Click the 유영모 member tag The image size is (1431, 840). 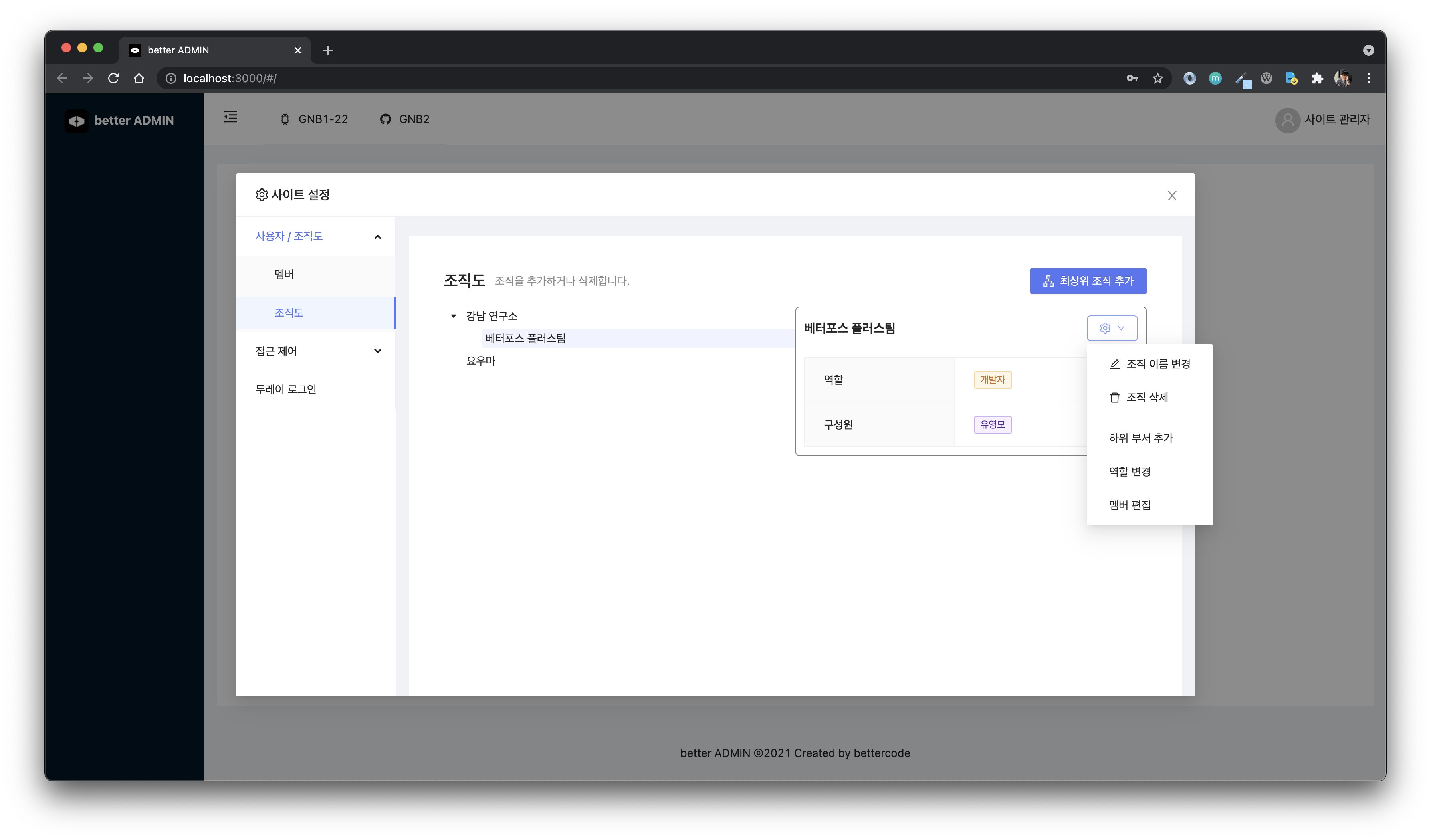992,424
